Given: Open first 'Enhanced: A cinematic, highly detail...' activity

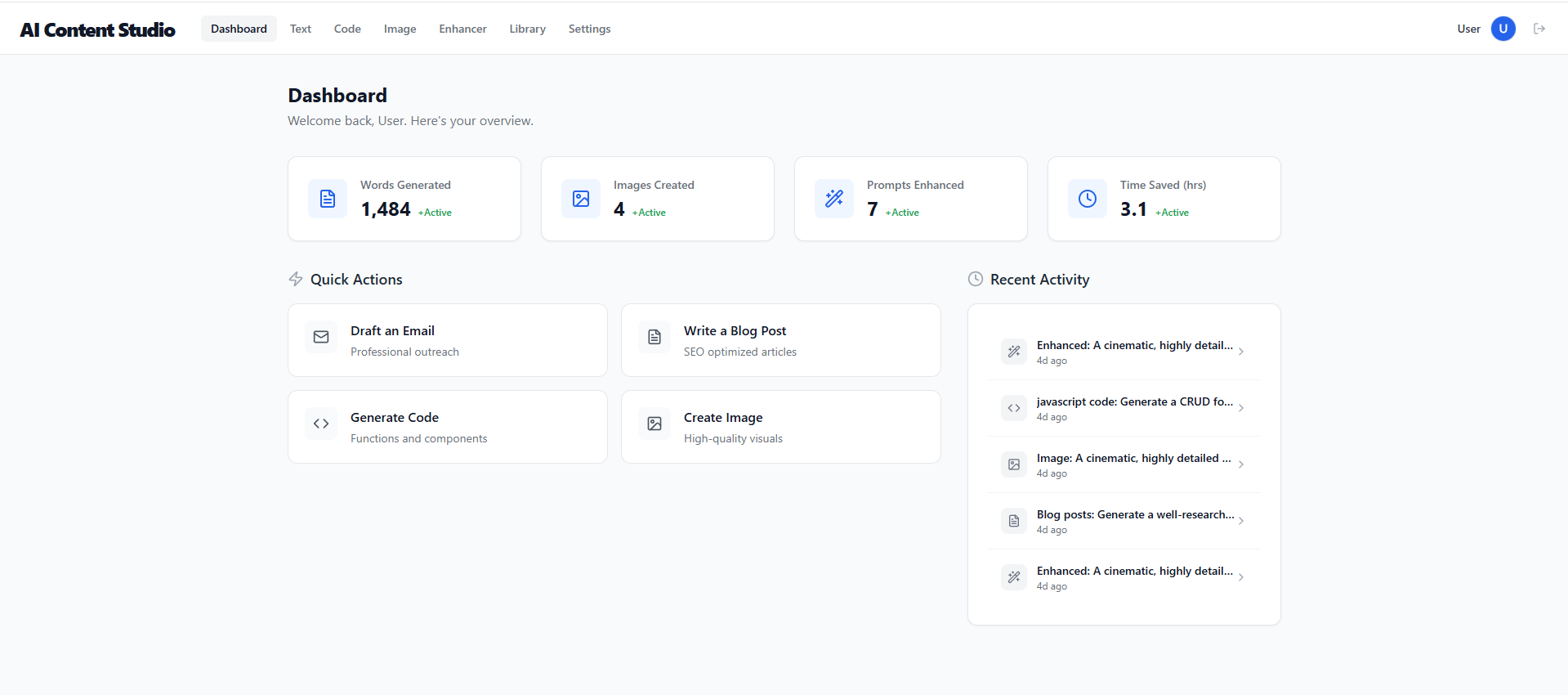Looking at the screenshot, I should [1124, 352].
